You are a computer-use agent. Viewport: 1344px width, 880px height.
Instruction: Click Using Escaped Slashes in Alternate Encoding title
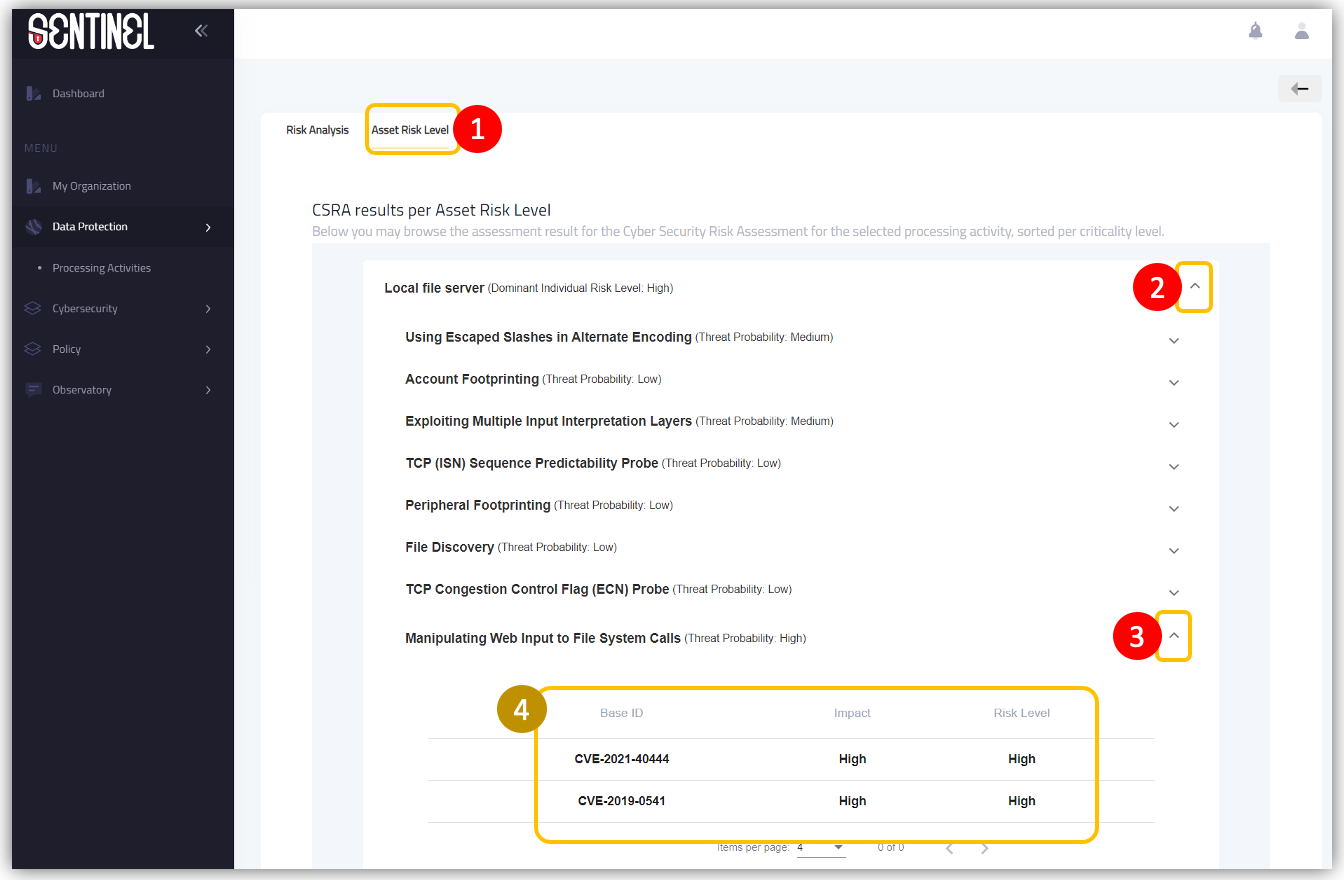[x=548, y=337]
